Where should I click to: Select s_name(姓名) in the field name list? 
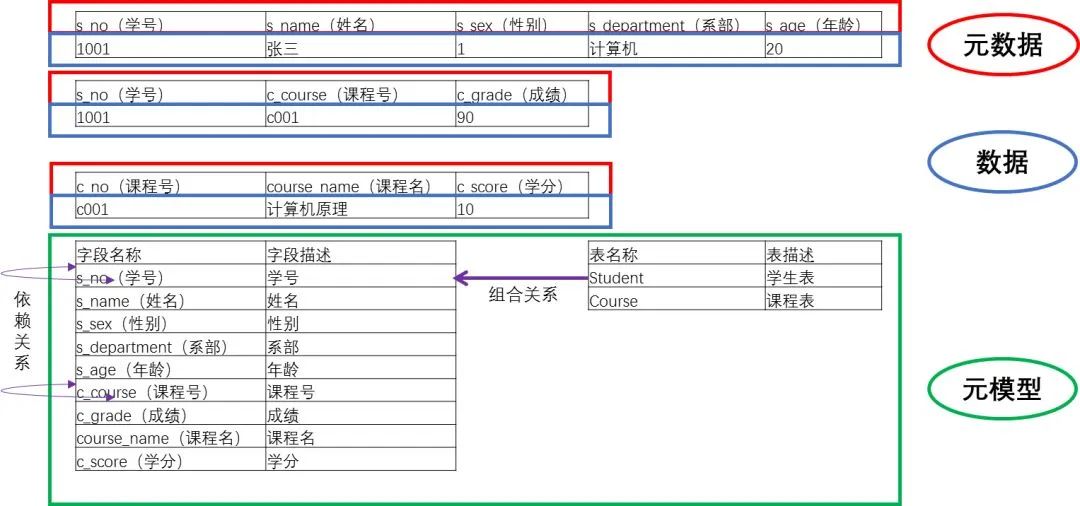click(171, 299)
